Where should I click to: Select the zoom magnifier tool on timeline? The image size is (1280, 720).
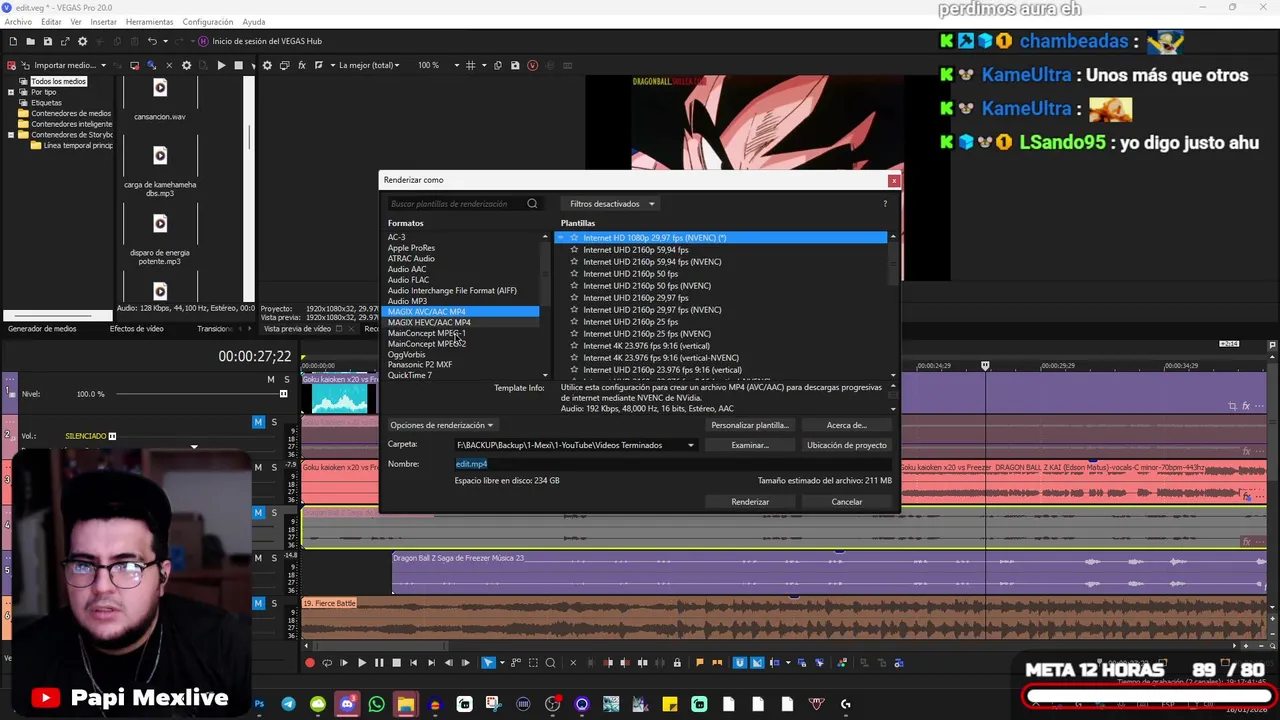550,663
